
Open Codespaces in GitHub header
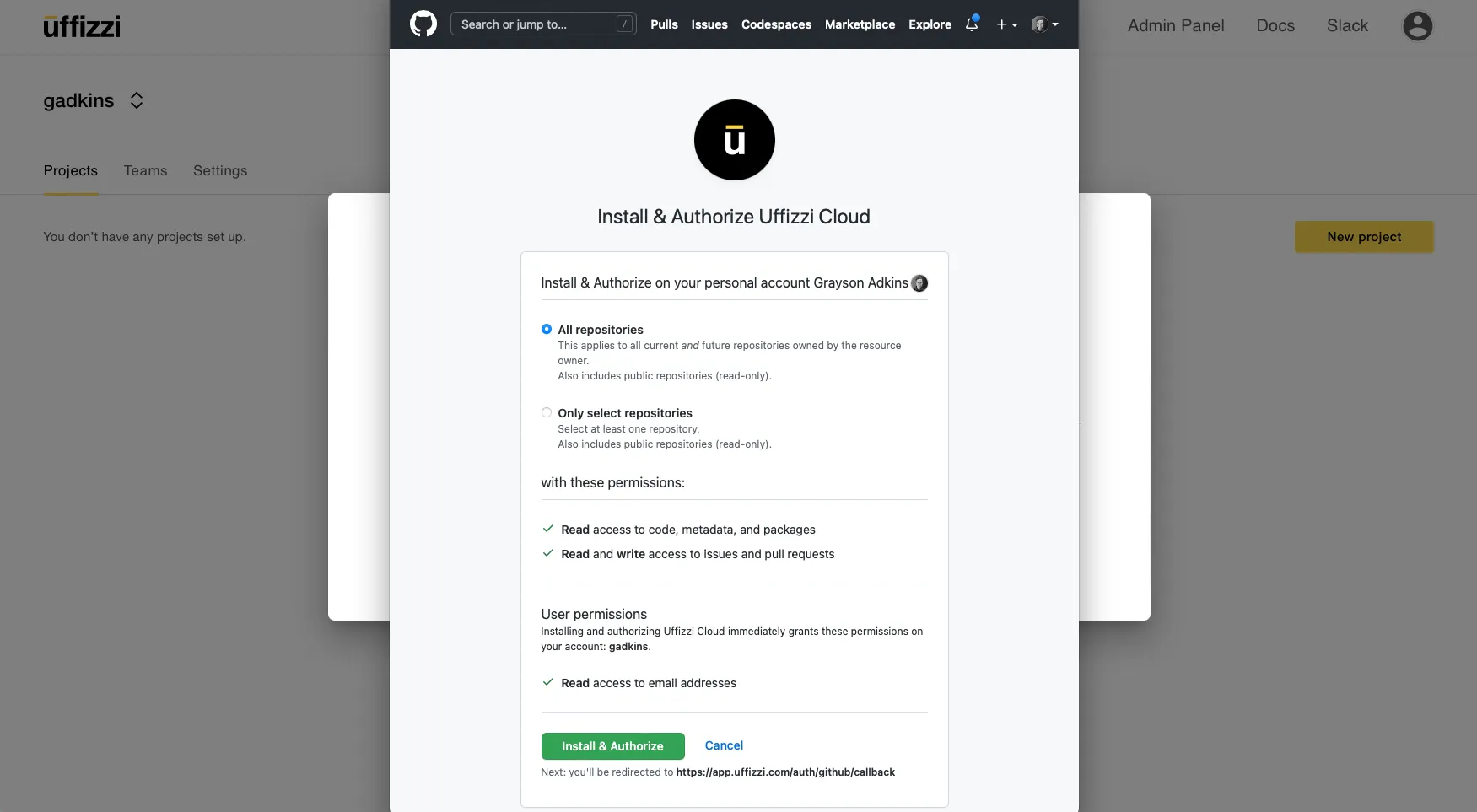click(x=776, y=24)
